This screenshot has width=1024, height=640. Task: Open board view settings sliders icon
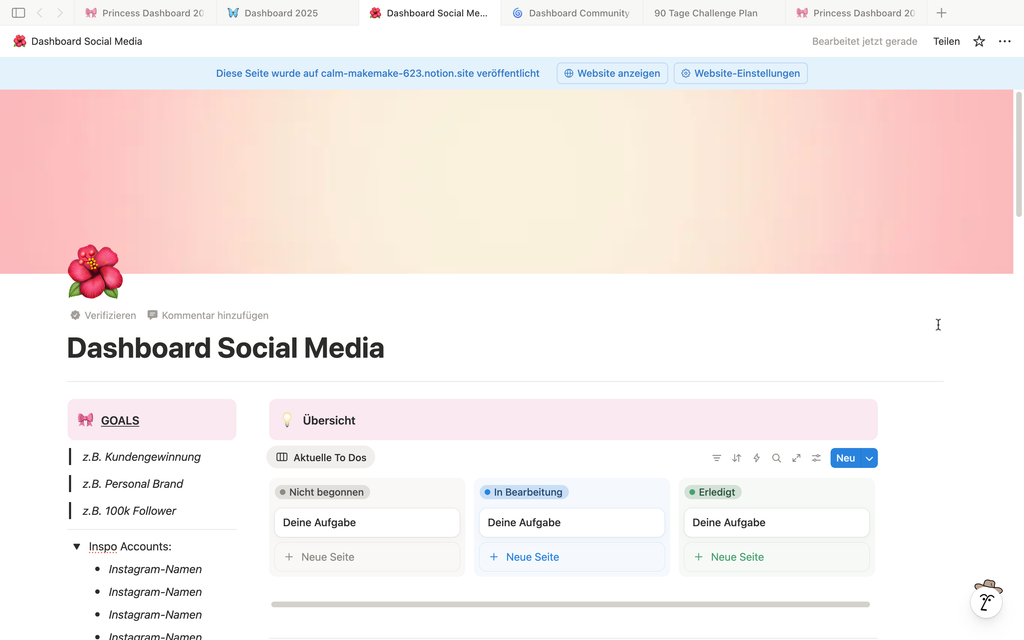click(816, 458)
